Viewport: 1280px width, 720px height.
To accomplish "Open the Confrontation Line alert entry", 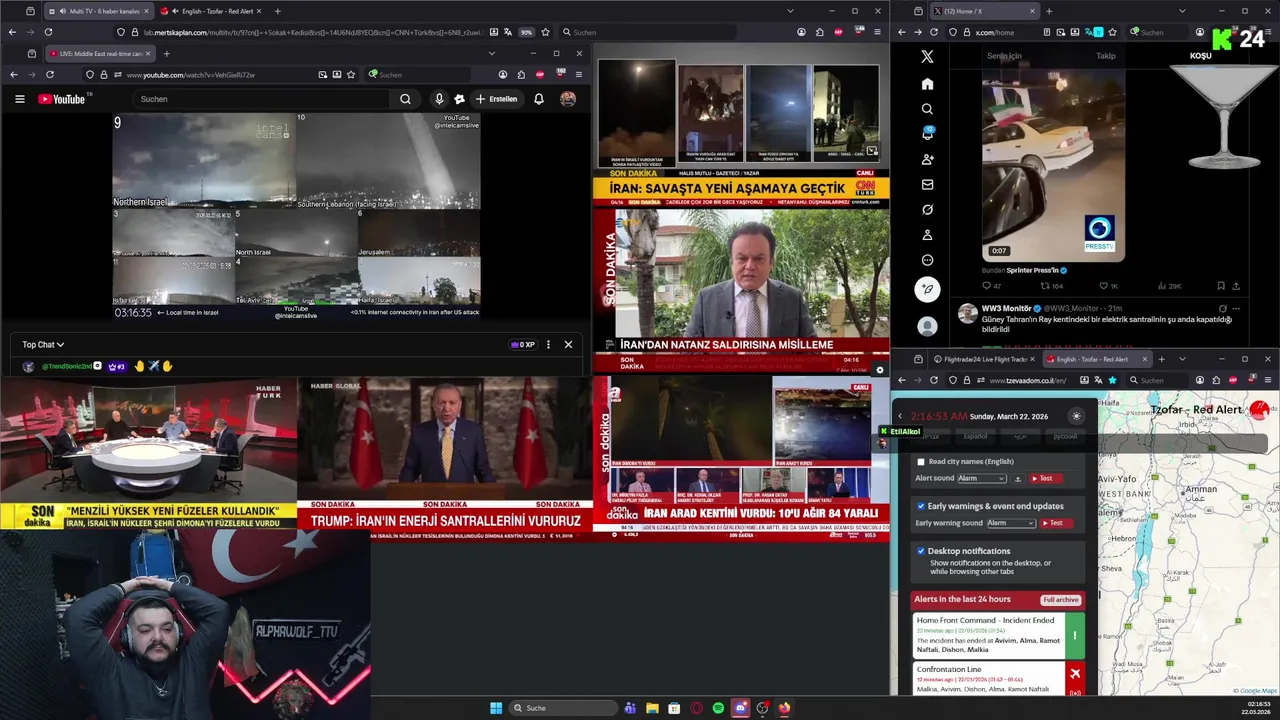I will [x=998, y=679].
